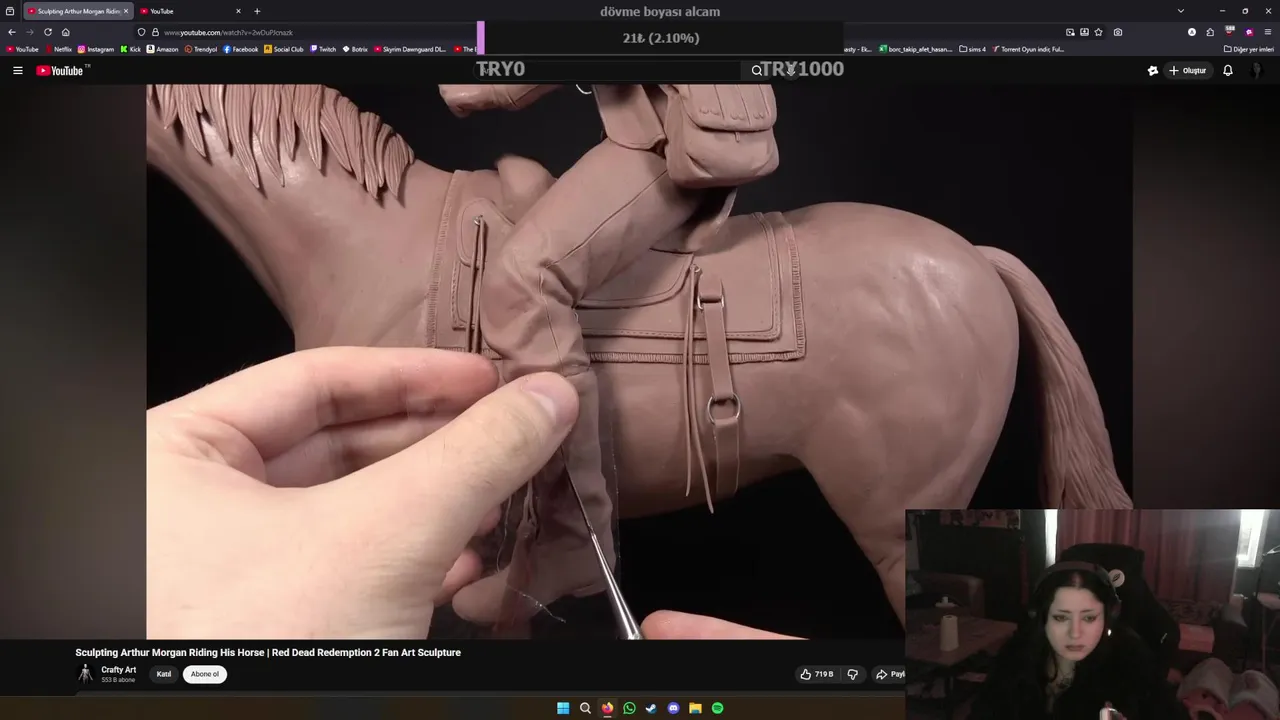Click the Crafty Art channel avatar
1280x720 pixels.
(x=86, y=674)
